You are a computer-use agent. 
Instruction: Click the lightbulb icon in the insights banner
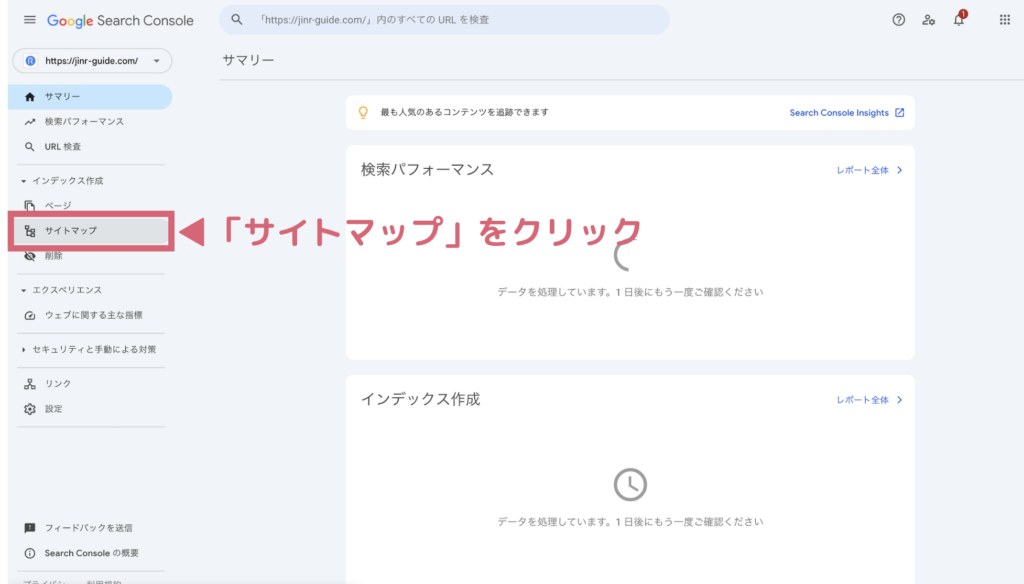pos(364,112)
